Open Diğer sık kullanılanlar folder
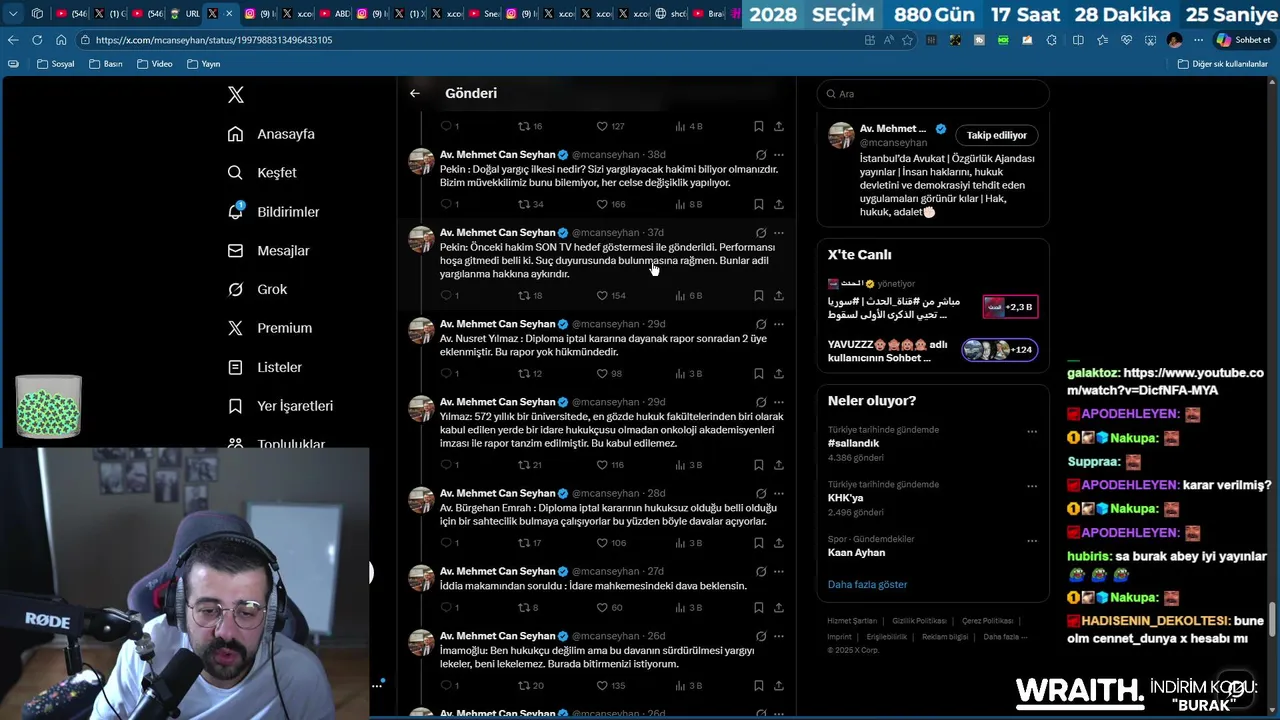 1223,64
